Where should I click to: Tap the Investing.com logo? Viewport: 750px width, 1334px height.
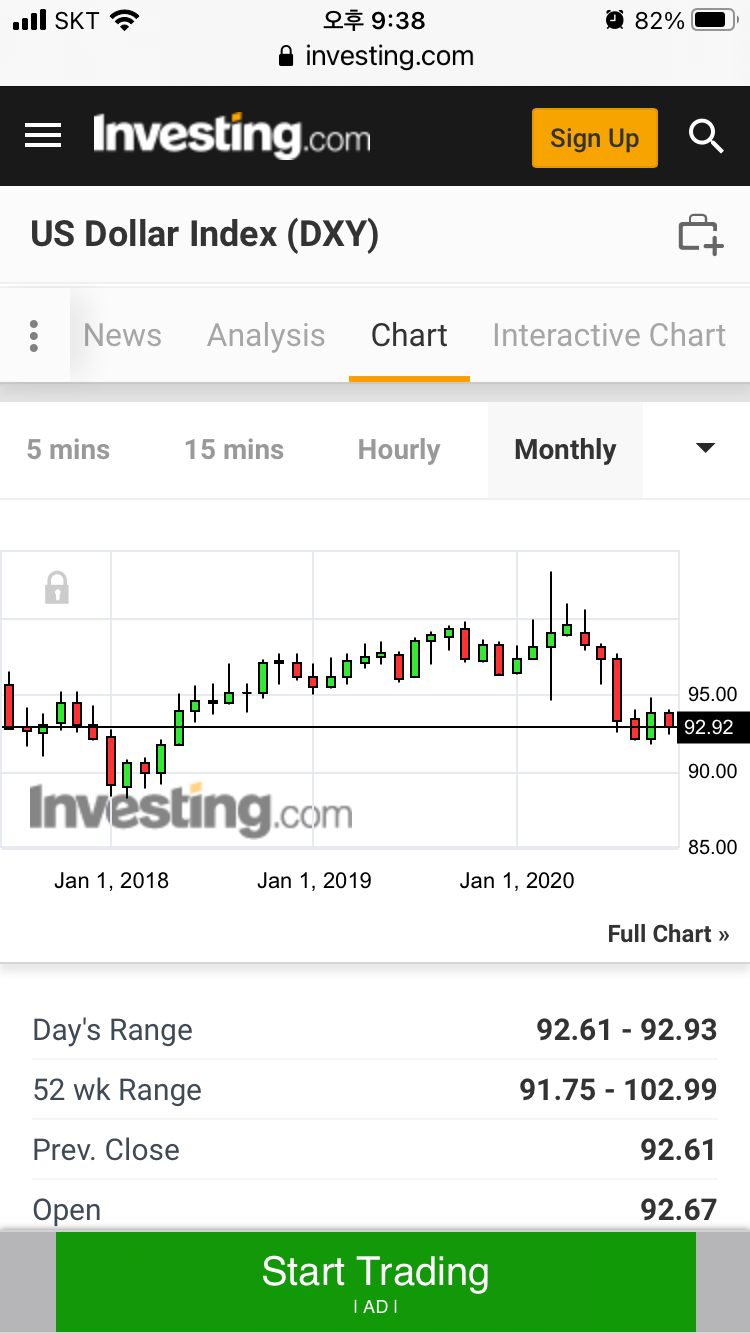click(231, 137)
